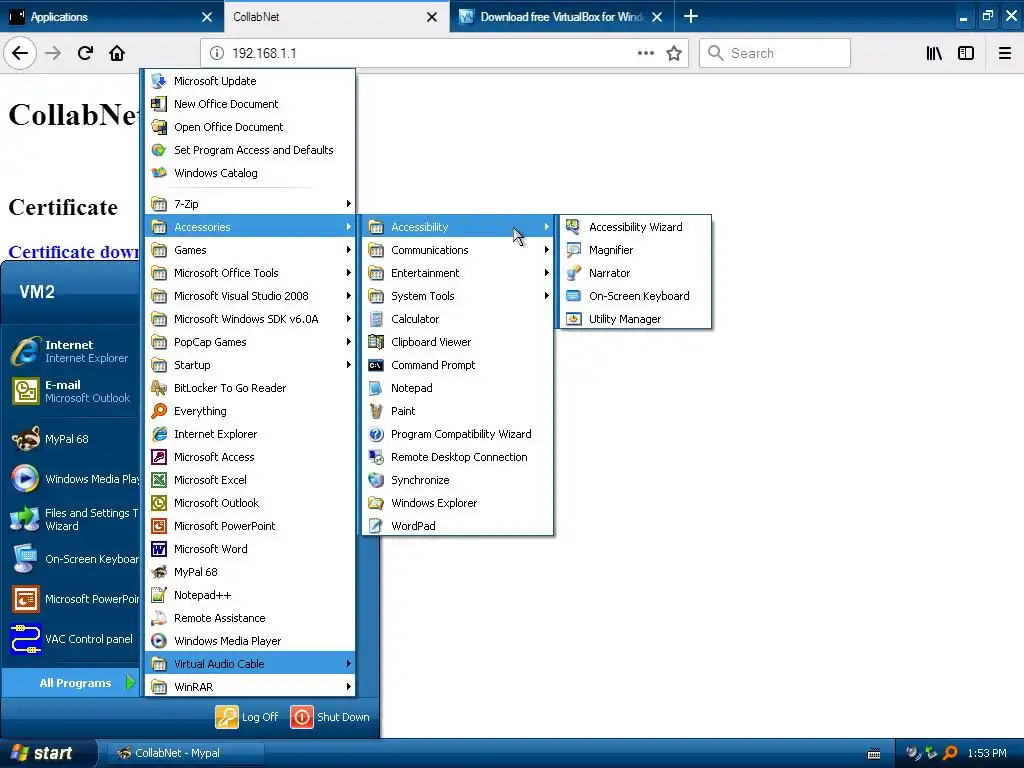
Task: Expand Microsoft Windows SDK v6.0A submenu
Action: [250, 319]
